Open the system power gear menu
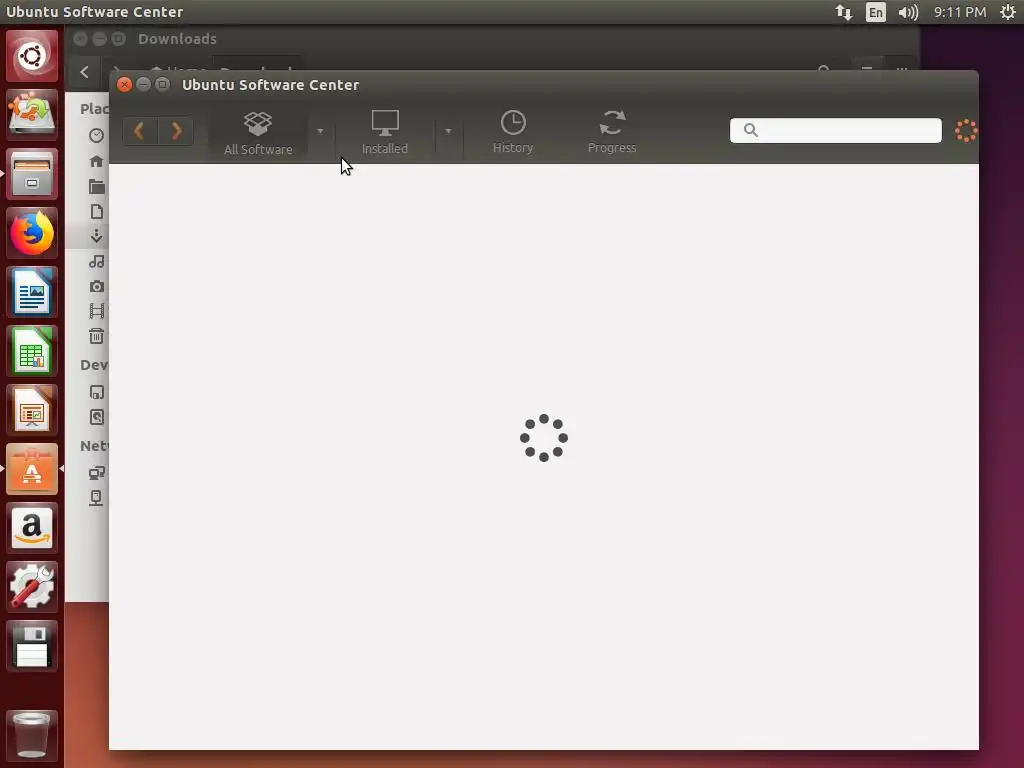This screenshot has height=768, width=1024. click(x=1008, y=12)
